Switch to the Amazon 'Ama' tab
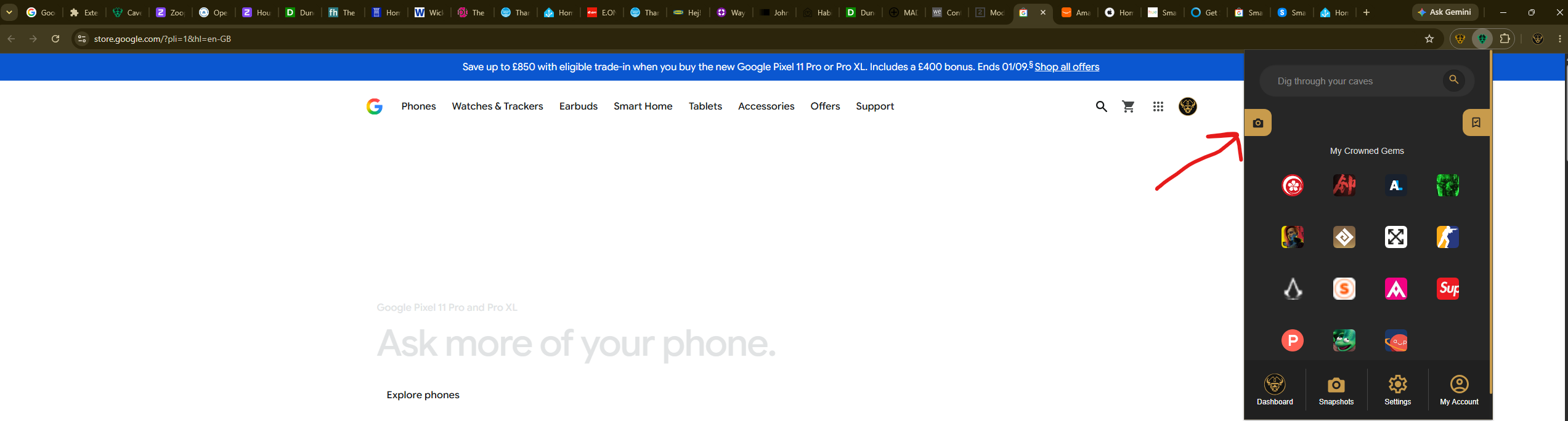The image size is (1568, 421). 1076,12
